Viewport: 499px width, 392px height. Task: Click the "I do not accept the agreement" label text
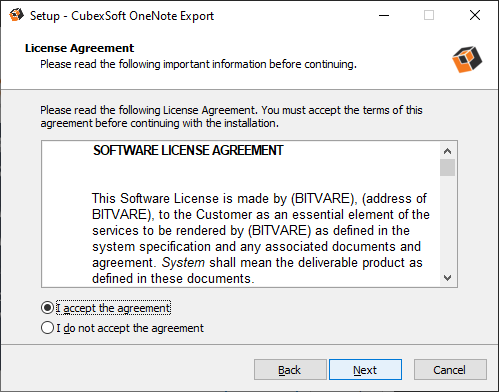coord(130,328)
